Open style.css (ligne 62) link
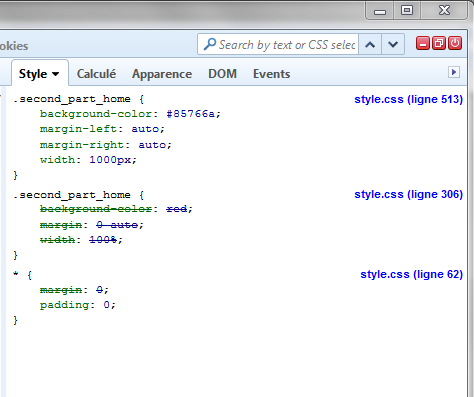474x397 pixels. click(411, 274)
